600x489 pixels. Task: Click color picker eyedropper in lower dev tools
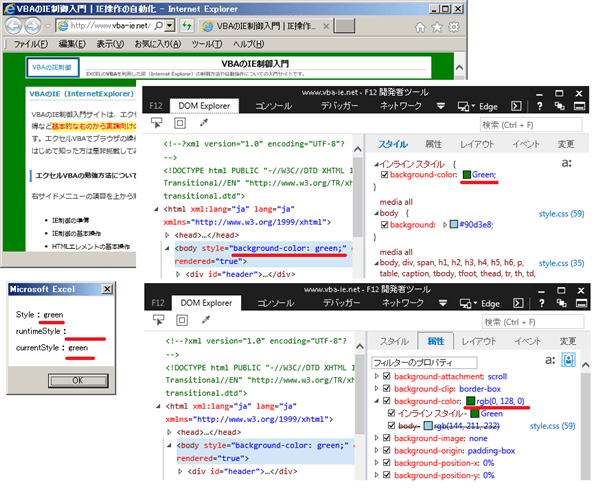click(205, 319)
